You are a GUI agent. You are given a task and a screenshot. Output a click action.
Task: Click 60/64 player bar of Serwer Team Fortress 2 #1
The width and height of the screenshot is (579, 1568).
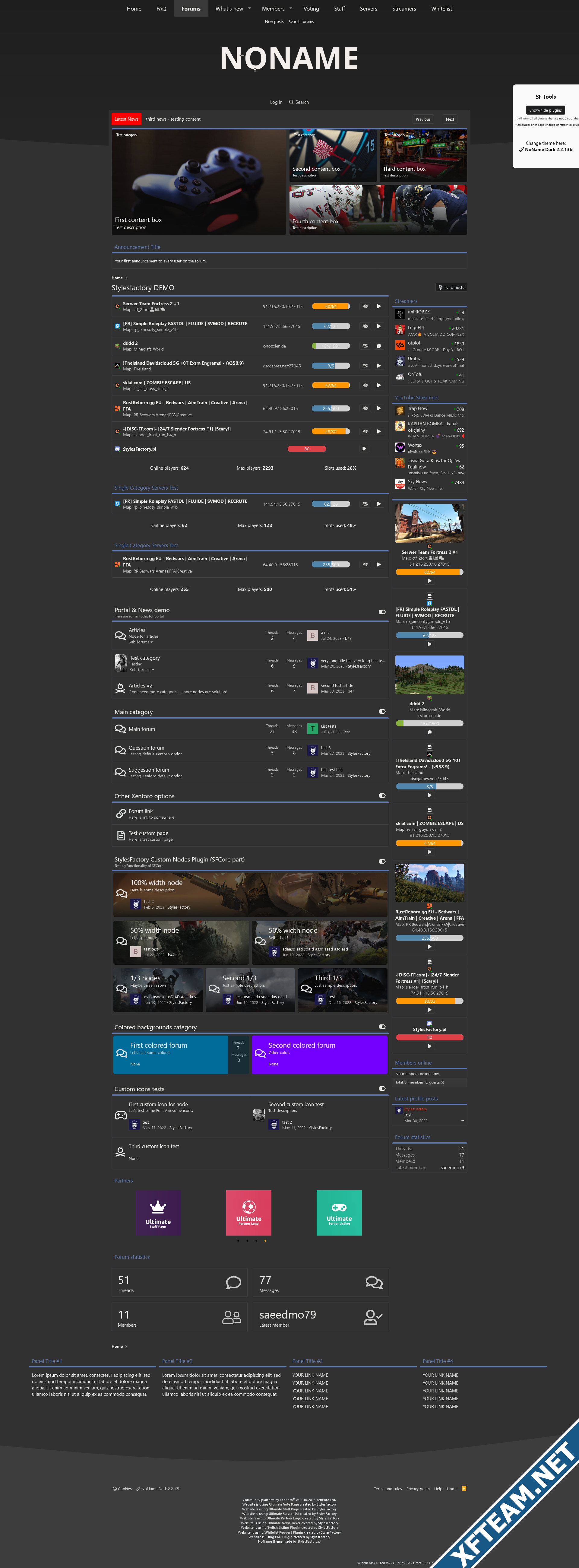pyautogui.click(x=331, y=306)
